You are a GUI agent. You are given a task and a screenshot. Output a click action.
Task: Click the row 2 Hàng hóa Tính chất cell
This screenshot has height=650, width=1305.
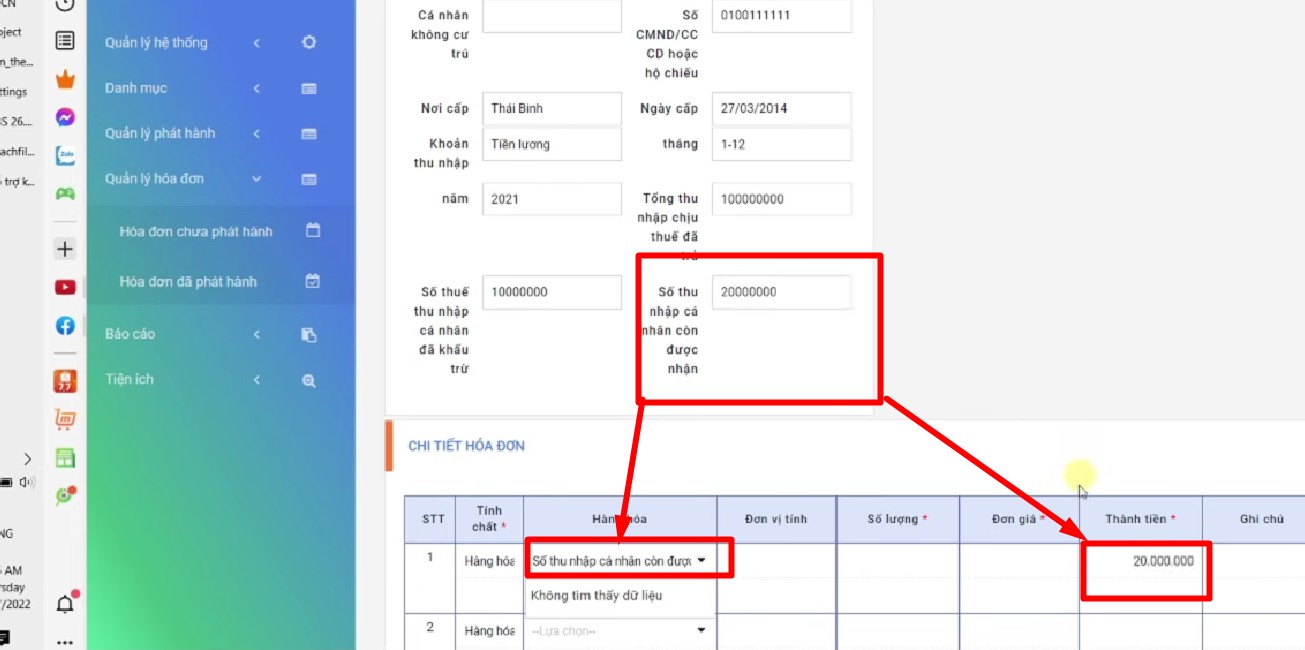489,631
